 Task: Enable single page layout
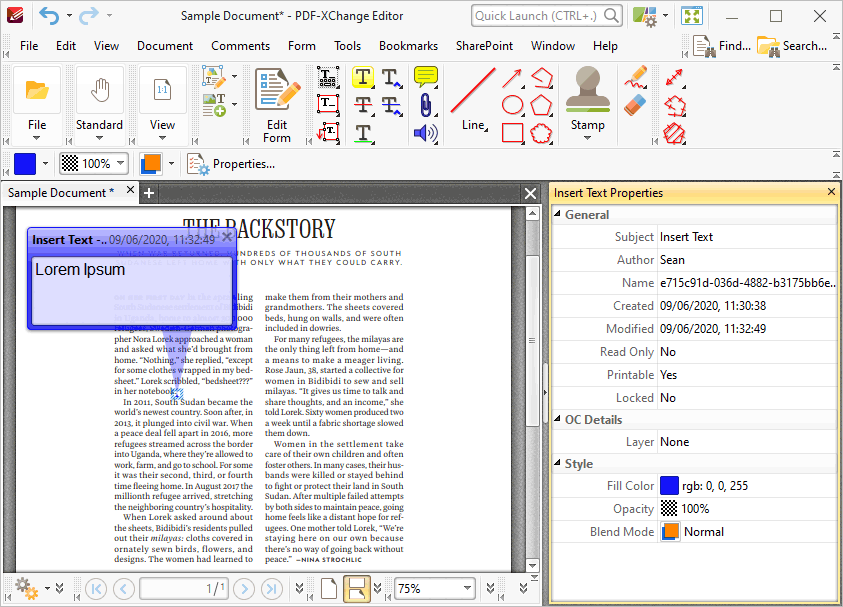click(x=328, y=589)
